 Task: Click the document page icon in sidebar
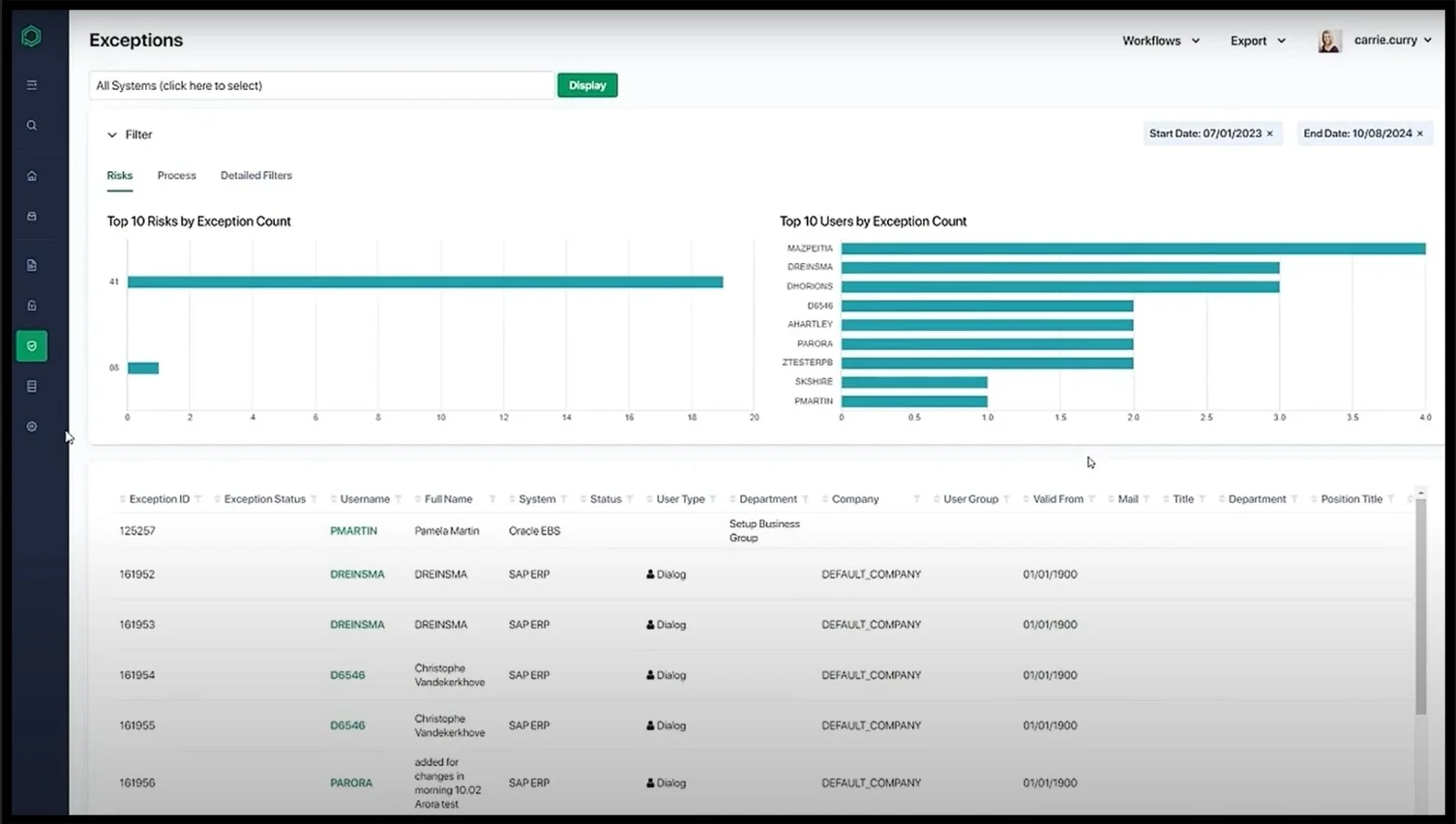pyautogui.click(x=31, y=264)
